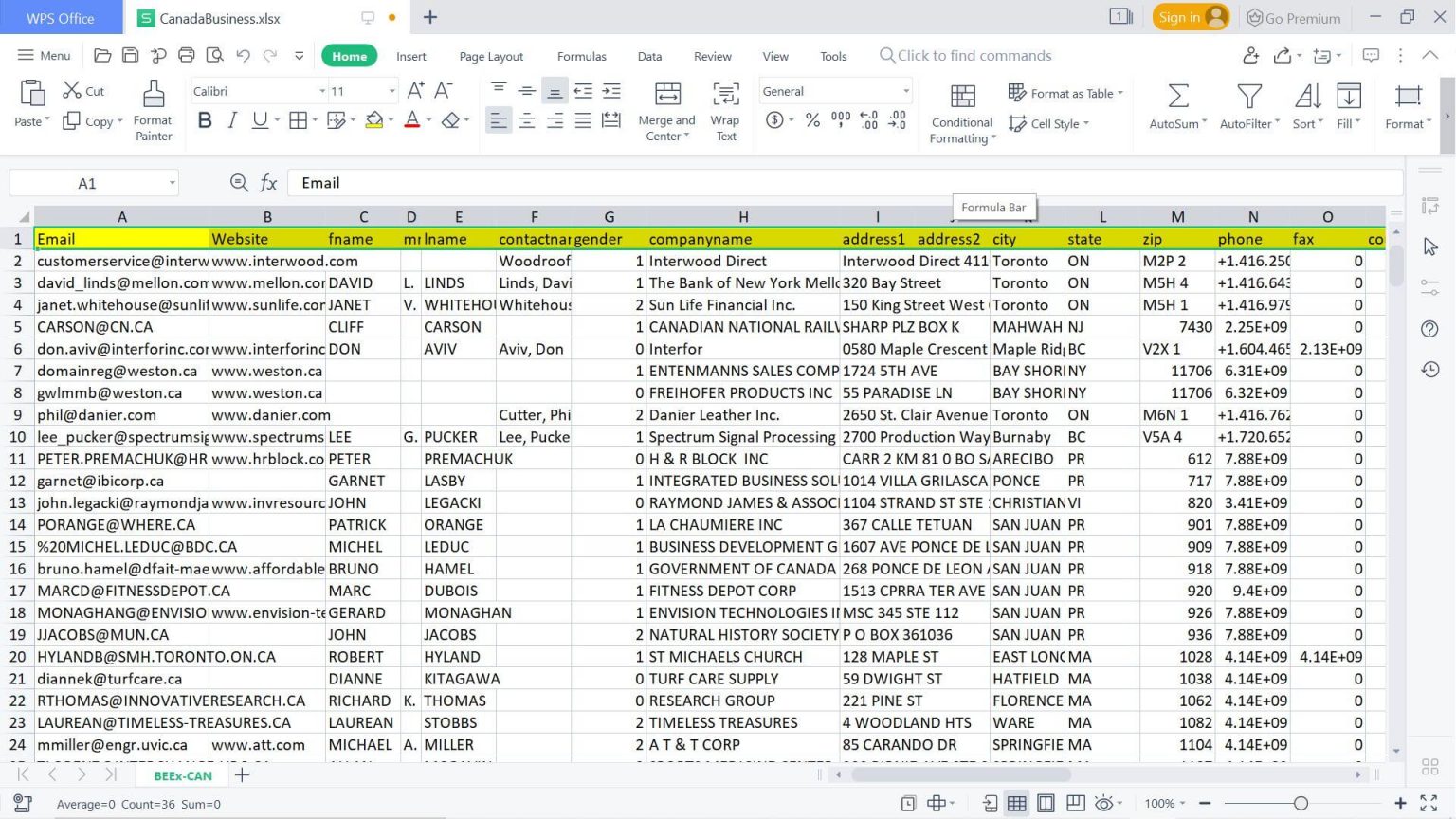
Task: Open the General number format dropdown
Action: tap(832, 90)
